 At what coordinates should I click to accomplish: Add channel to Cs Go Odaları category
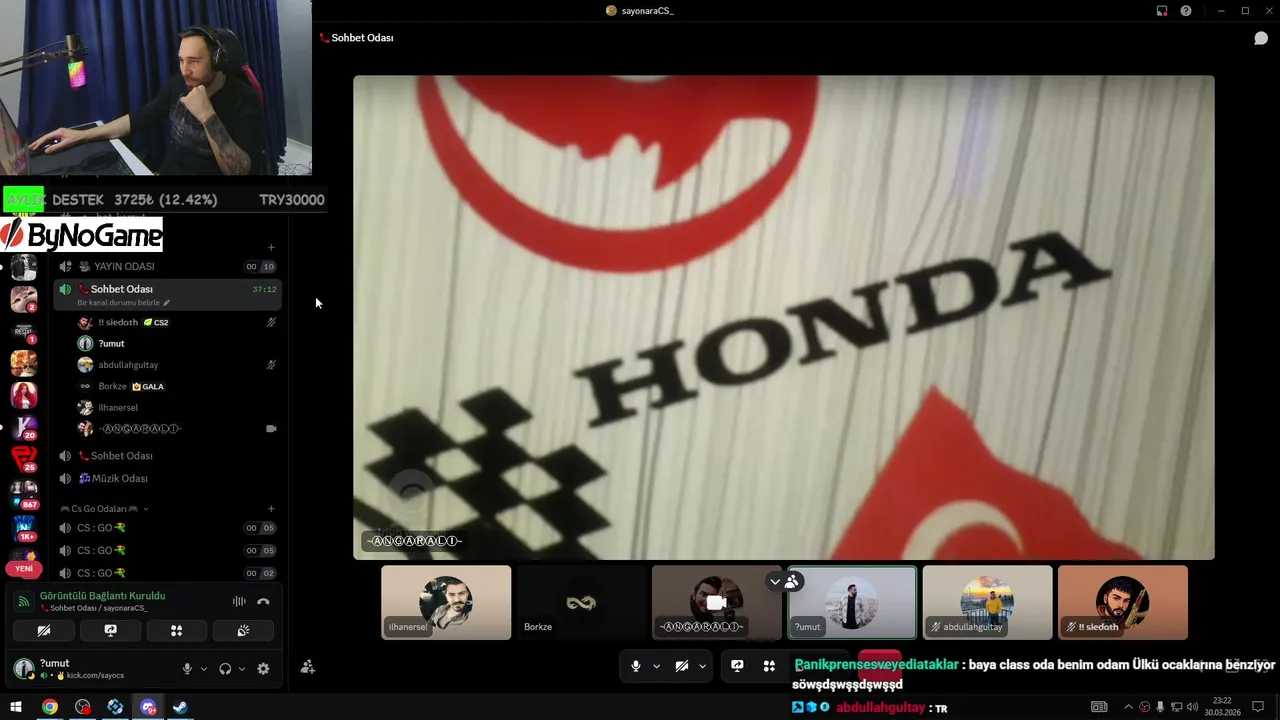(x=271, y=509)
